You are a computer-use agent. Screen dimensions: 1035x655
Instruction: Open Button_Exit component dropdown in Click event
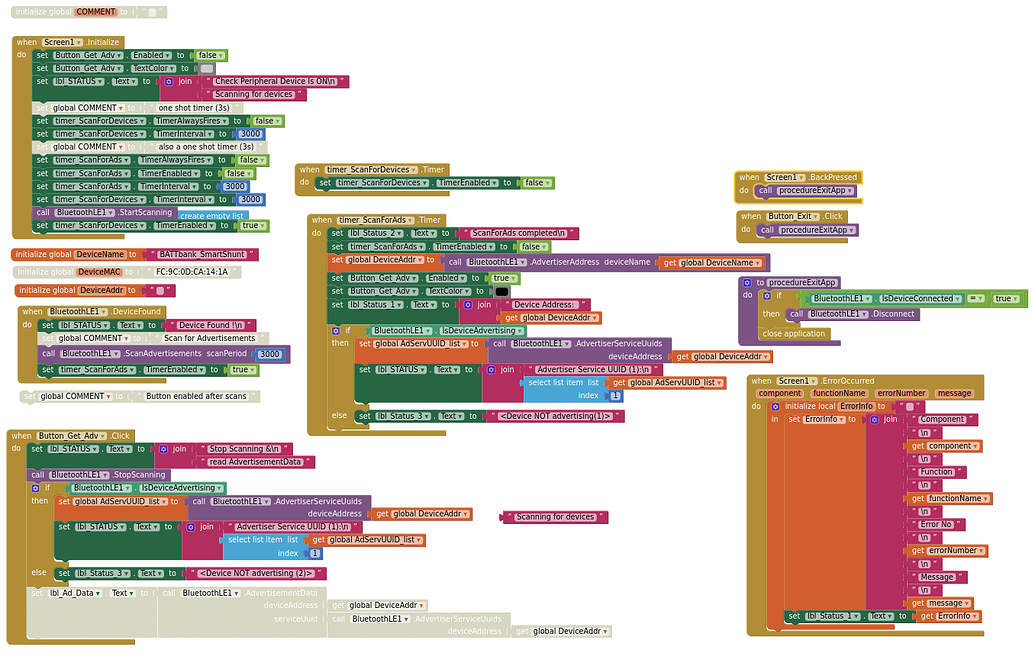click(x=793, y=217)
